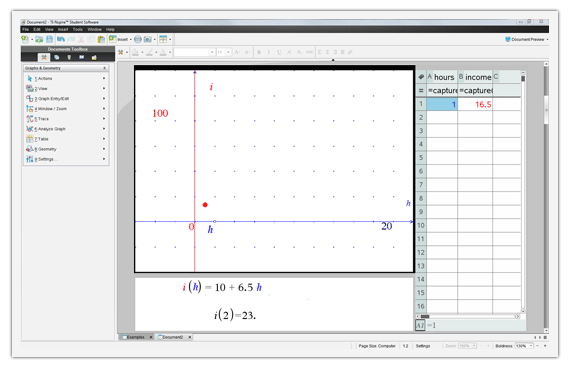Click the Undo arrow in toolbar
The width and height of the screenshot is (573, 369).
click(x=61, y=39)
